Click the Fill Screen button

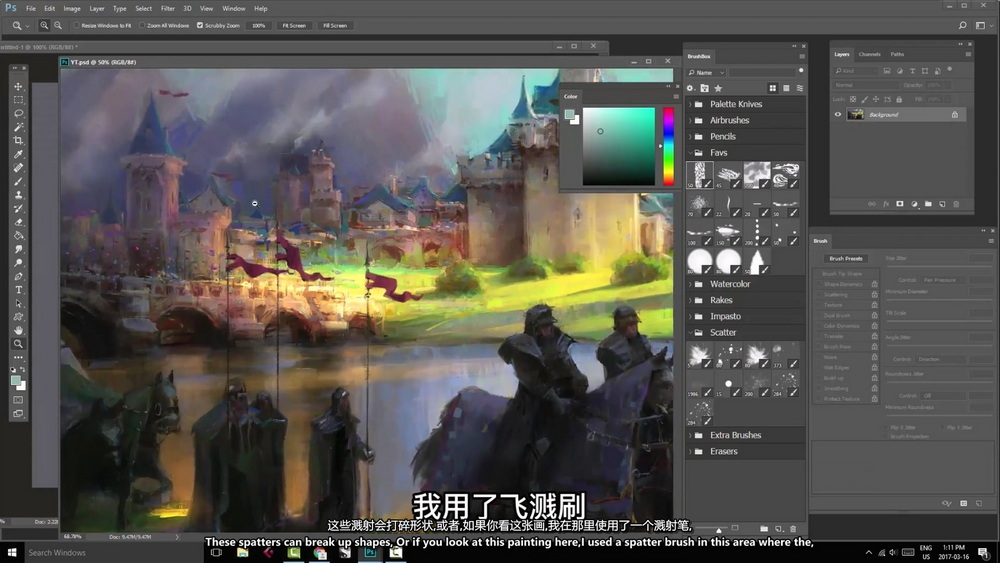pyautogui.click(x=335, y=26)
